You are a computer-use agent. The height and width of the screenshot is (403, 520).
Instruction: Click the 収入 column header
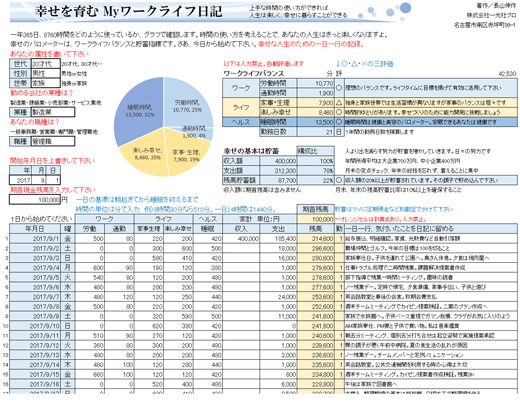point(241,229)
